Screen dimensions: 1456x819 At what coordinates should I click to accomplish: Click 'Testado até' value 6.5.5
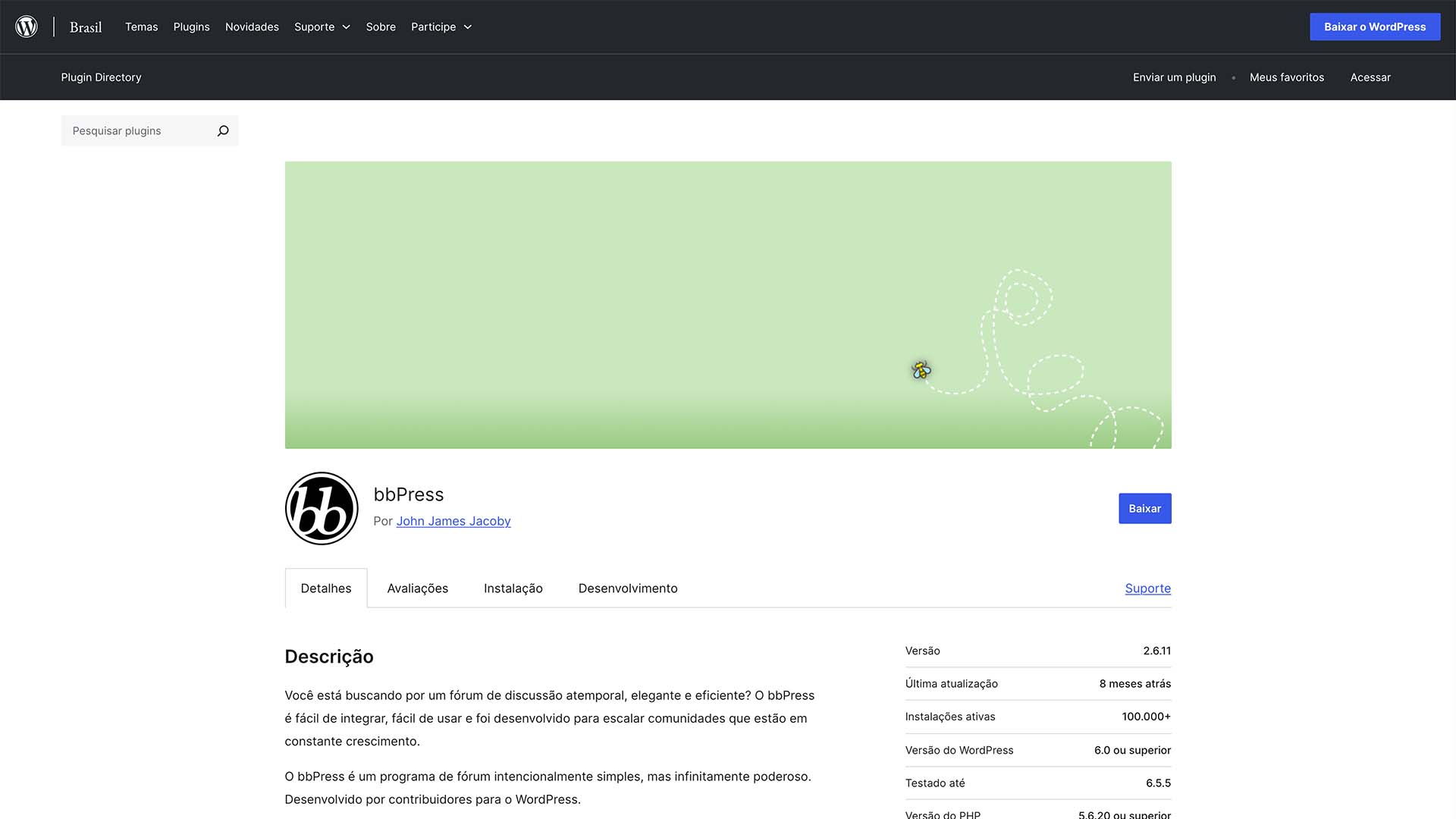(x=1158, y=783)
